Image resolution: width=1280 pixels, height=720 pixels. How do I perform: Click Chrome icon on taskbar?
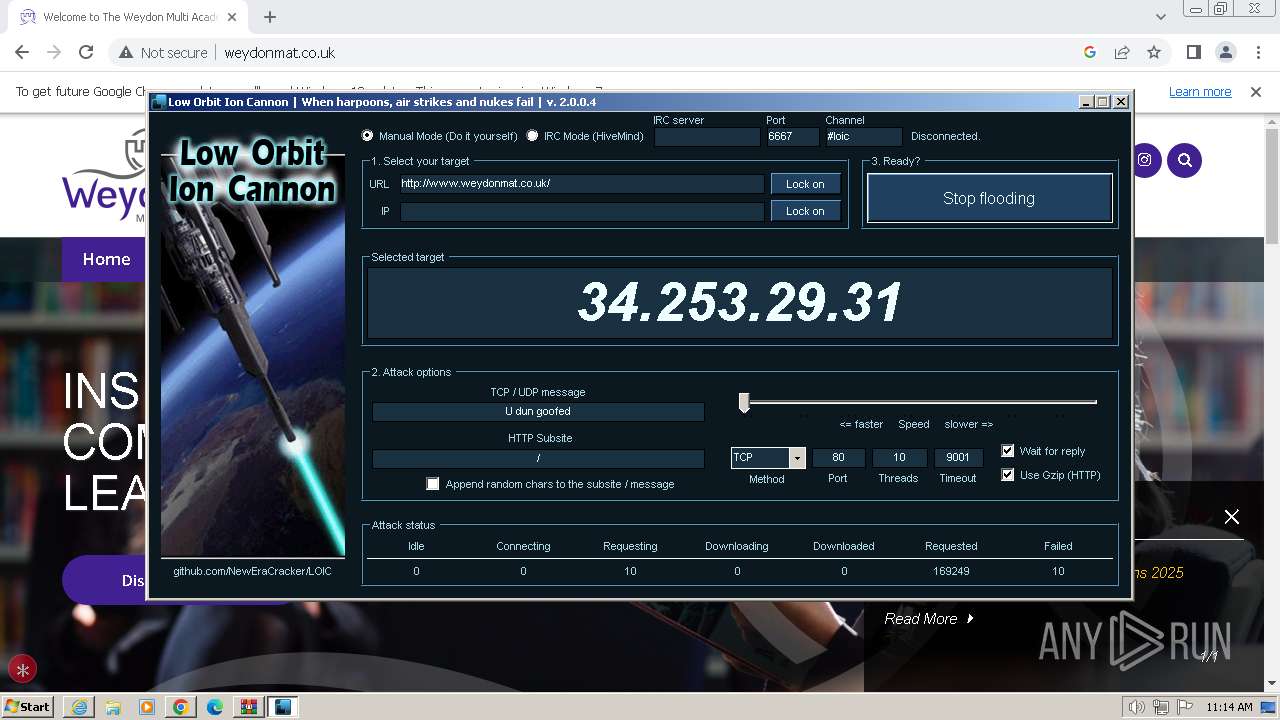(x=181, y=707)
